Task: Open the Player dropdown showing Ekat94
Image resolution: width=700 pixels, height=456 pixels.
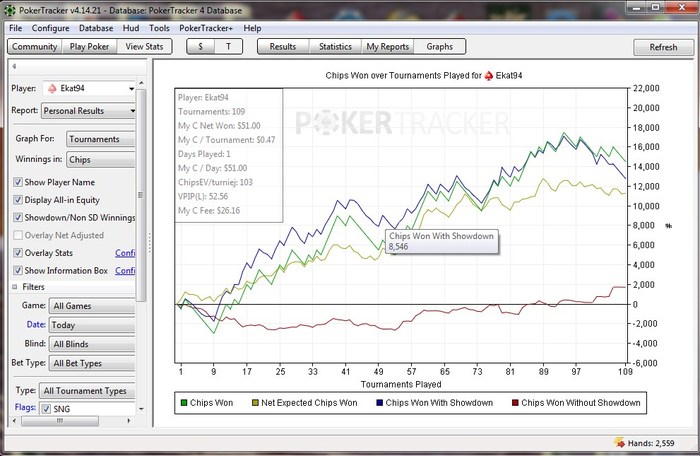Action: 89,88
